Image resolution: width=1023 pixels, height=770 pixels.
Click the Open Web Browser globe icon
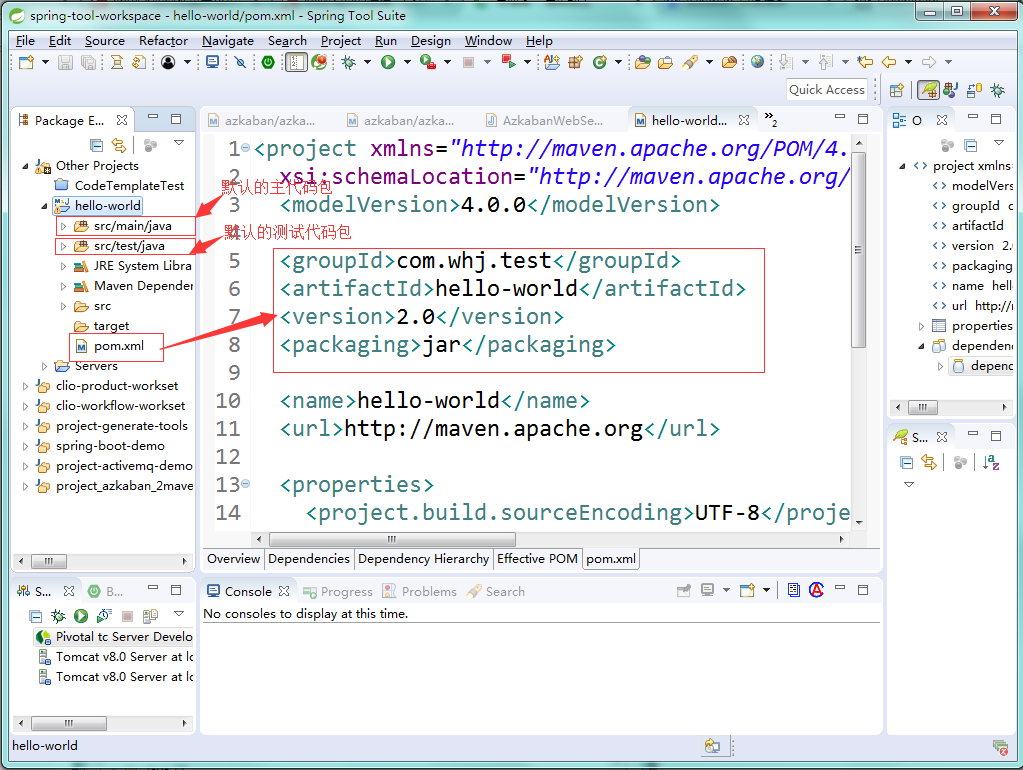click(x=757, y=62)
